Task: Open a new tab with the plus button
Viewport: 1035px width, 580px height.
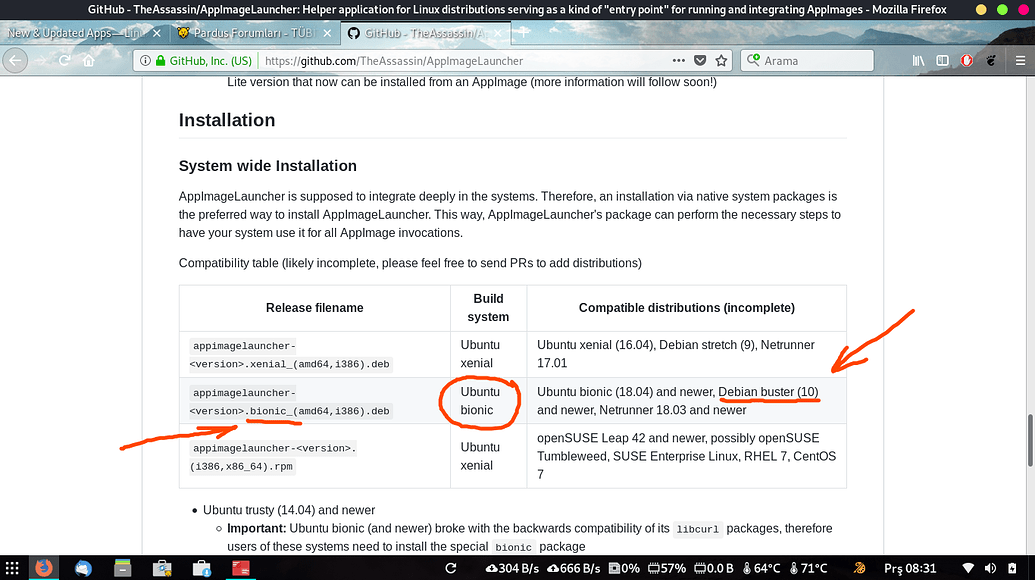Action: (x=521, y=33)
